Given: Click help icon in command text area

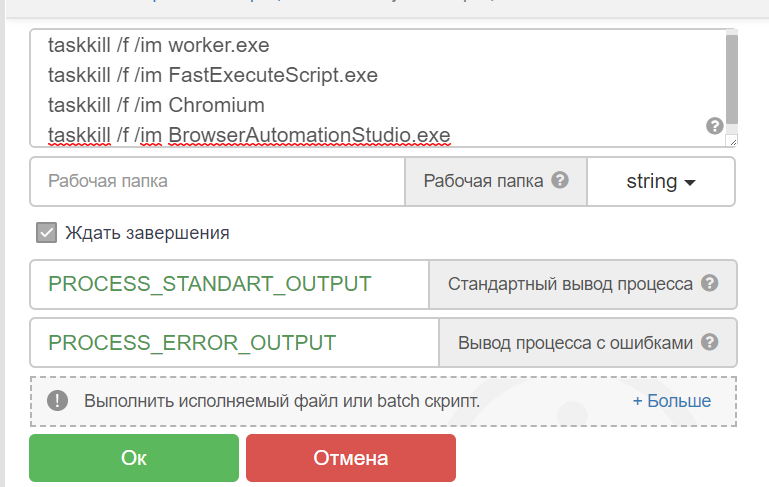Looking at the screenshot, I should click(715, 126).
